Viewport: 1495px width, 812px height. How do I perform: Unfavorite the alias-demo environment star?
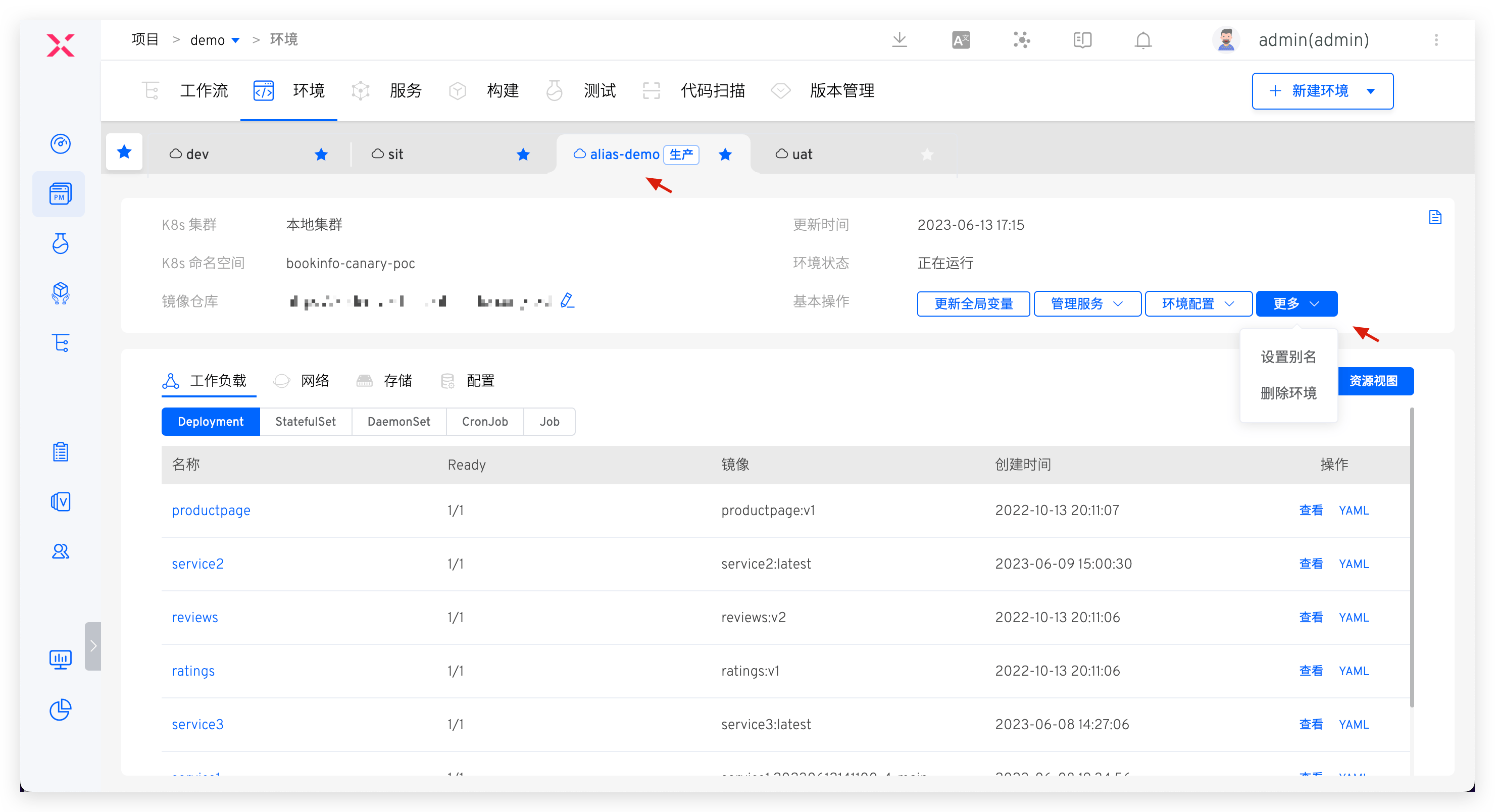(725, 155)
